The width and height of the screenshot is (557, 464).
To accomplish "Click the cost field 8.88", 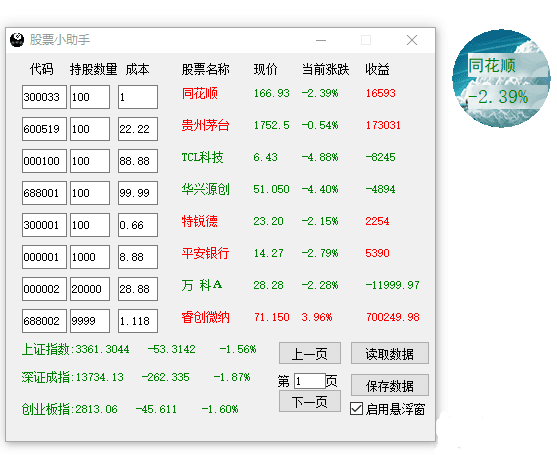I will 138,257.
